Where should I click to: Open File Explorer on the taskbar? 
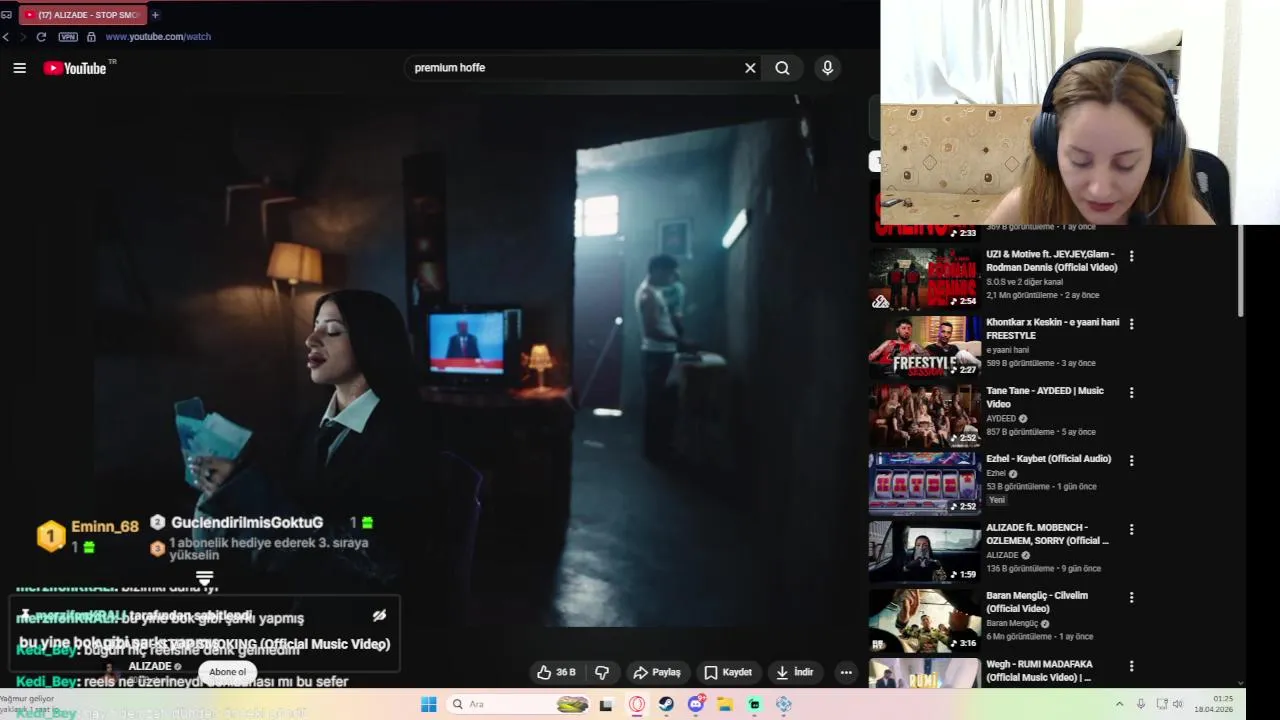pos(725,705)
